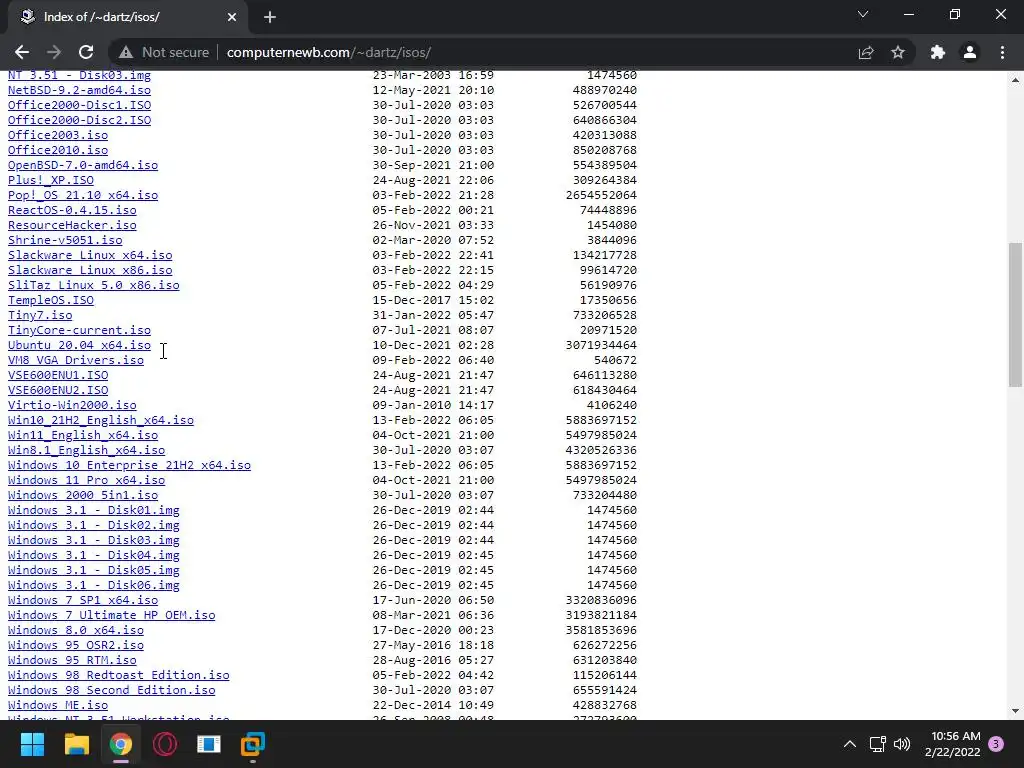Download Ubuntu_20.04_x64.iso
The image size is (1024, 768).
[79, 345]
